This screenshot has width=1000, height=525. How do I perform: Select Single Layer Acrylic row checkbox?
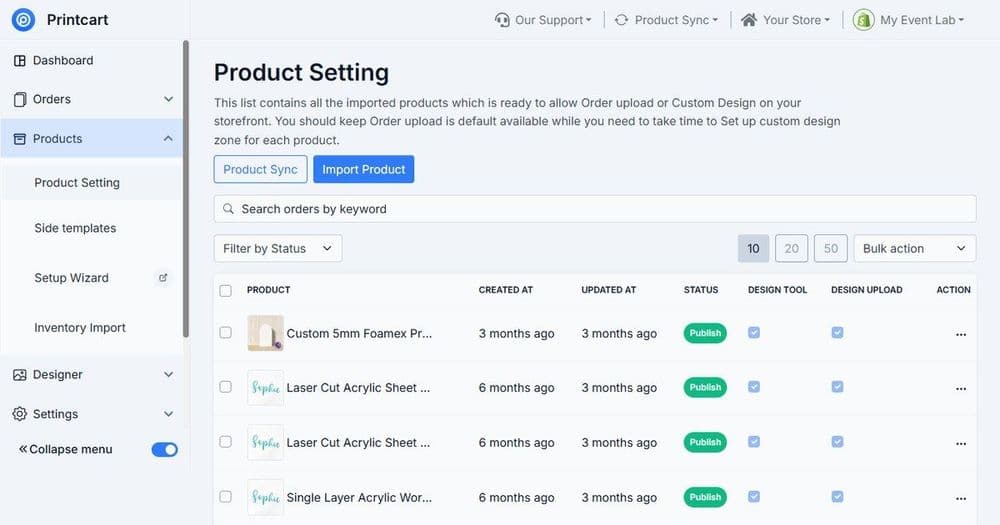click(225, 496)
